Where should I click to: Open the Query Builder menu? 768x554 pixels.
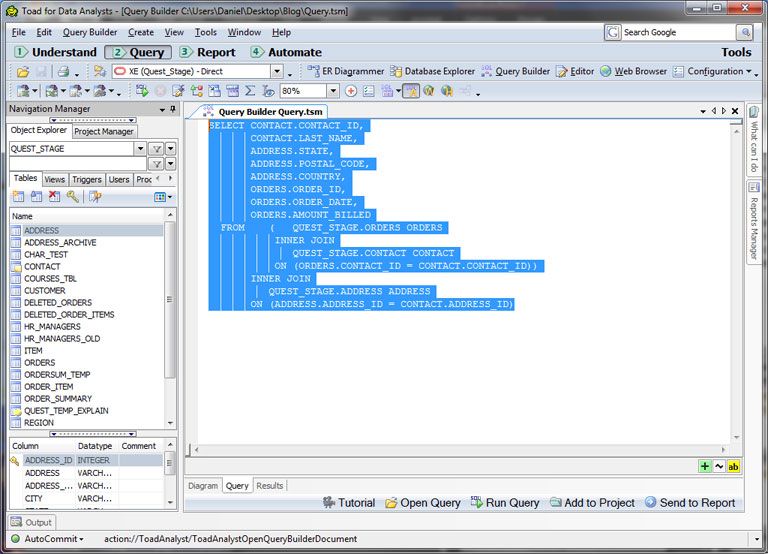(90, 32)
